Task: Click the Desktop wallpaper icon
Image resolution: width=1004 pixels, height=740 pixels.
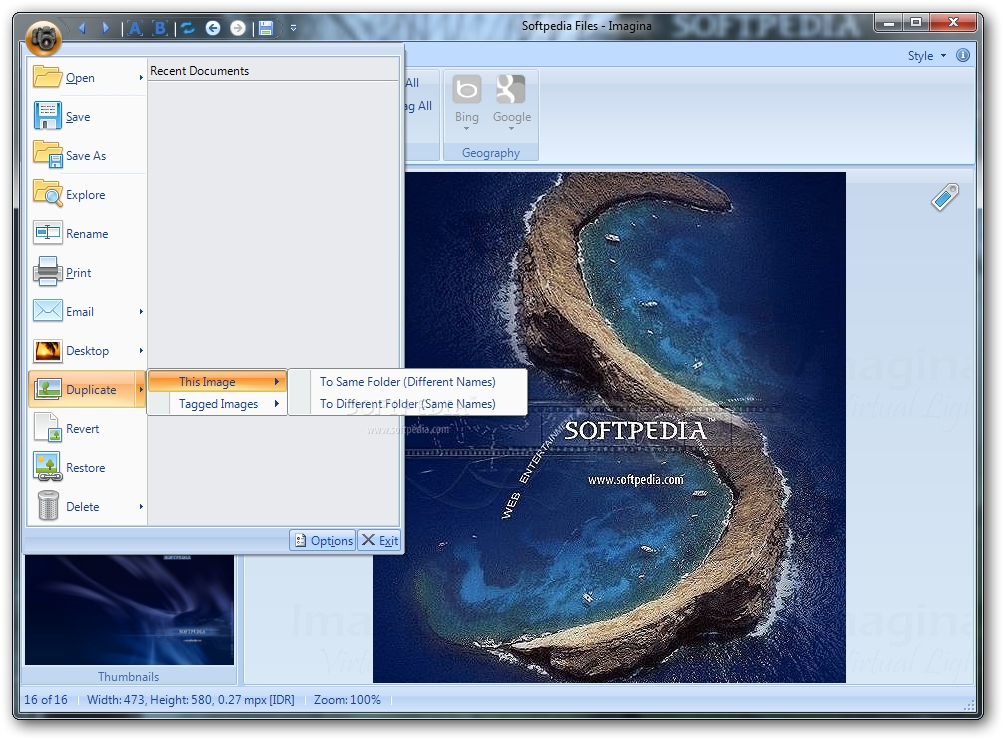Action: point(47,350)
